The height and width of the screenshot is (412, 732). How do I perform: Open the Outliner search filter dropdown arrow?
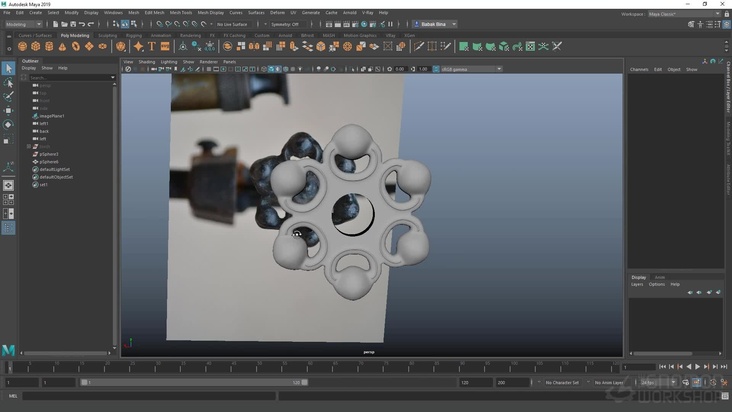tap(113, 77)
